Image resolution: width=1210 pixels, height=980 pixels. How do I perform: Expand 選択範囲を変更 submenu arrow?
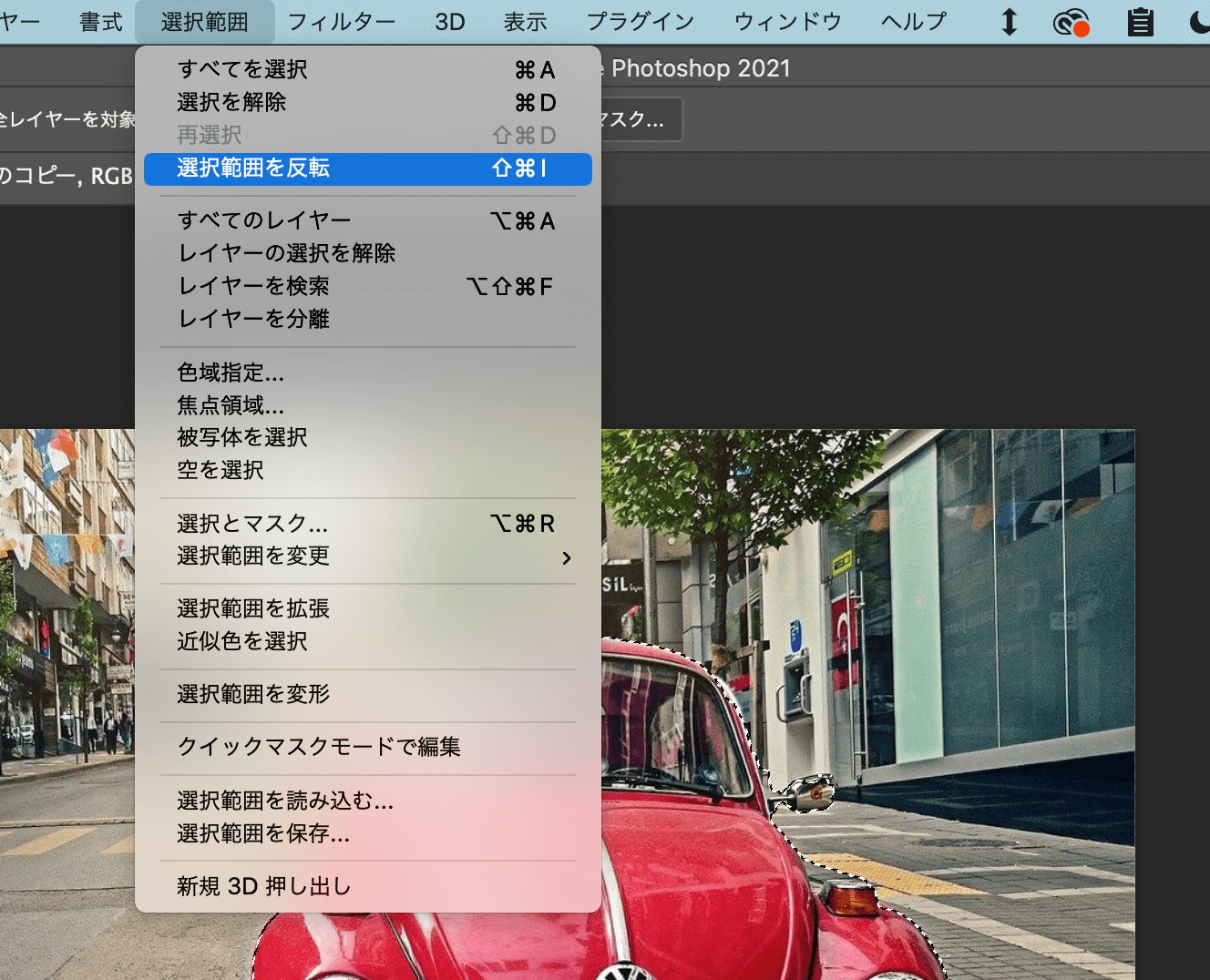pos(567,557)
